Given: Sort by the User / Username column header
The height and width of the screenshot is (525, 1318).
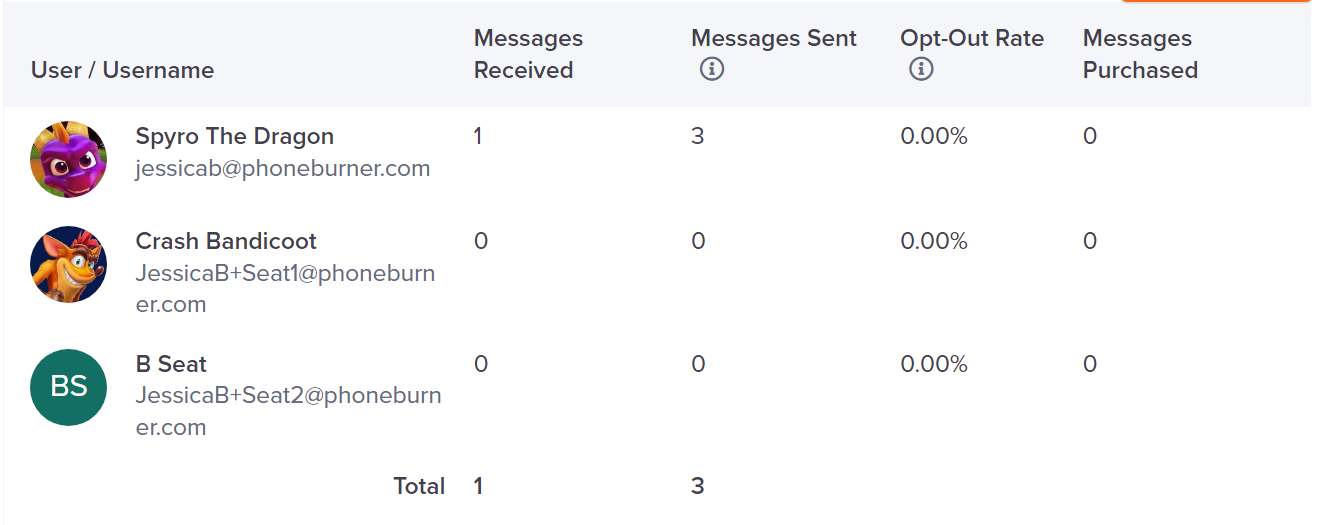Looking at the screenshot, I should pos(122,70).
